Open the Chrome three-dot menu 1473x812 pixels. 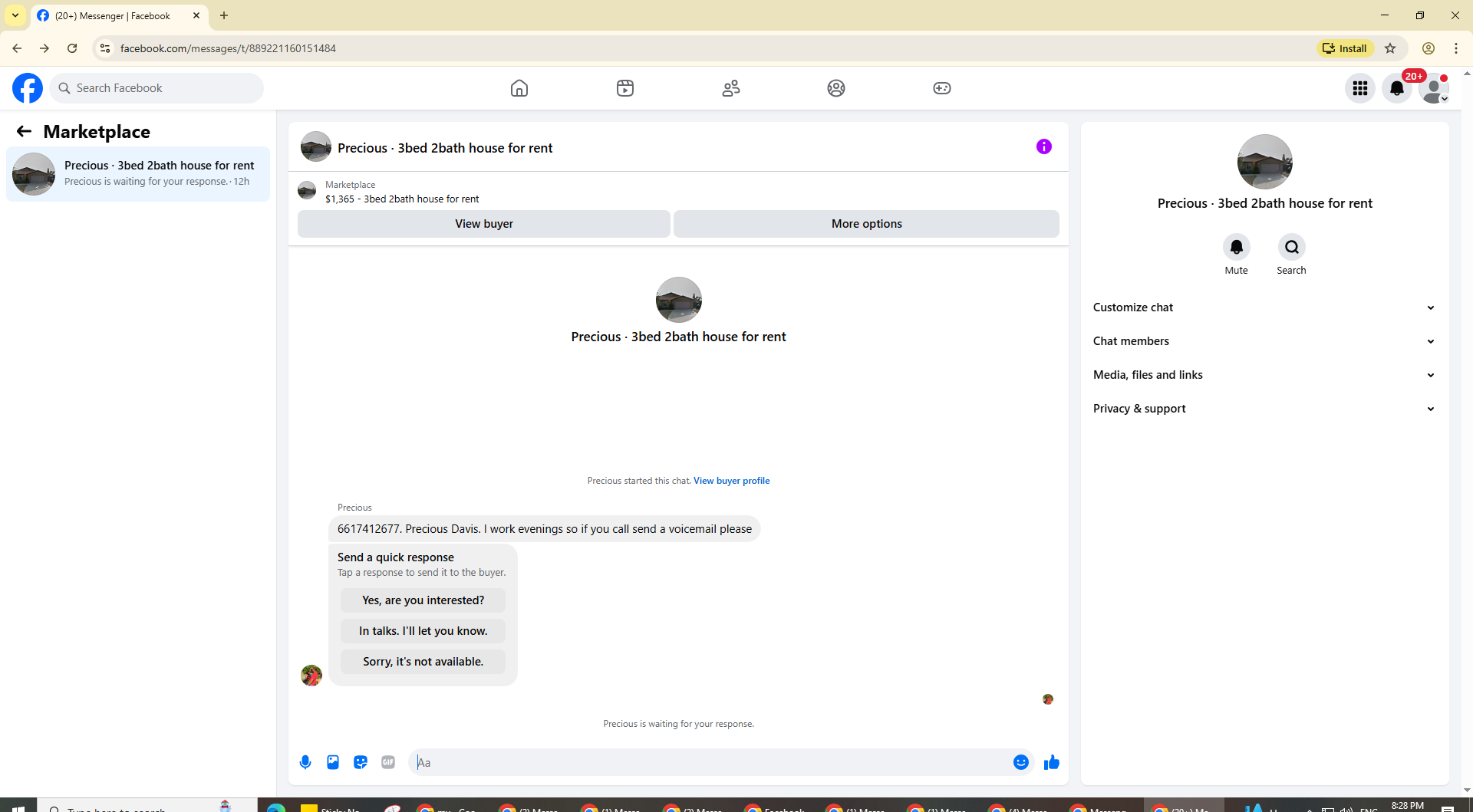(x=1456, y=48)
